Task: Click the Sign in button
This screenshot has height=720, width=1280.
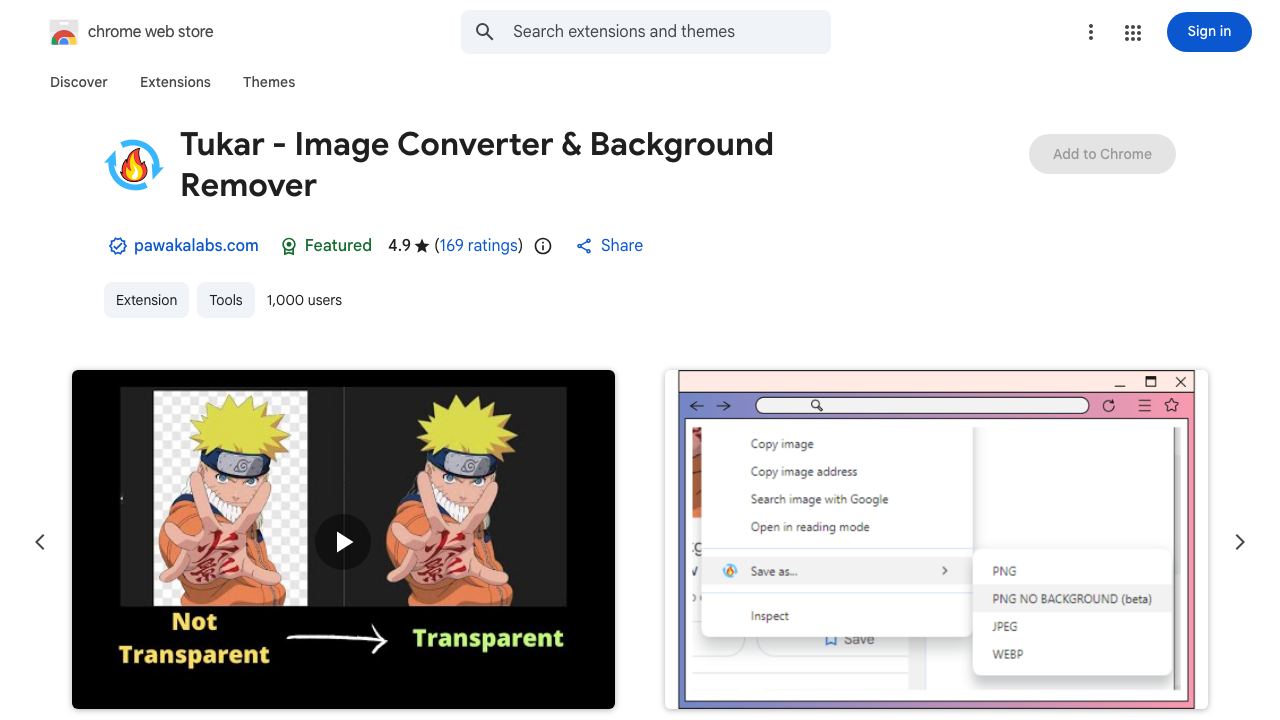Action: 1209,32
